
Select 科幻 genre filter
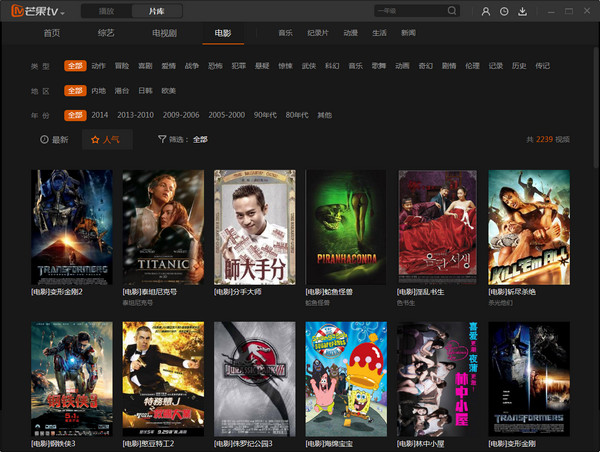[x=332, y=66]
